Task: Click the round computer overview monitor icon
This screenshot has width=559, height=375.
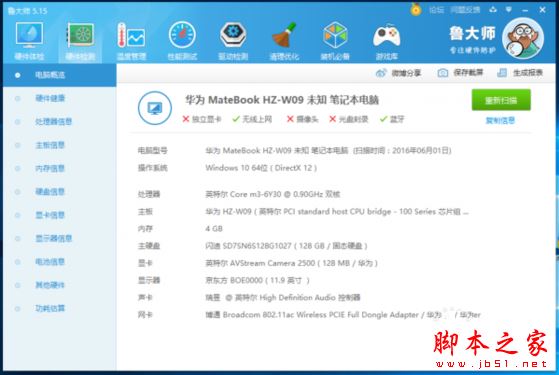Action: click(x=155, y=108)
